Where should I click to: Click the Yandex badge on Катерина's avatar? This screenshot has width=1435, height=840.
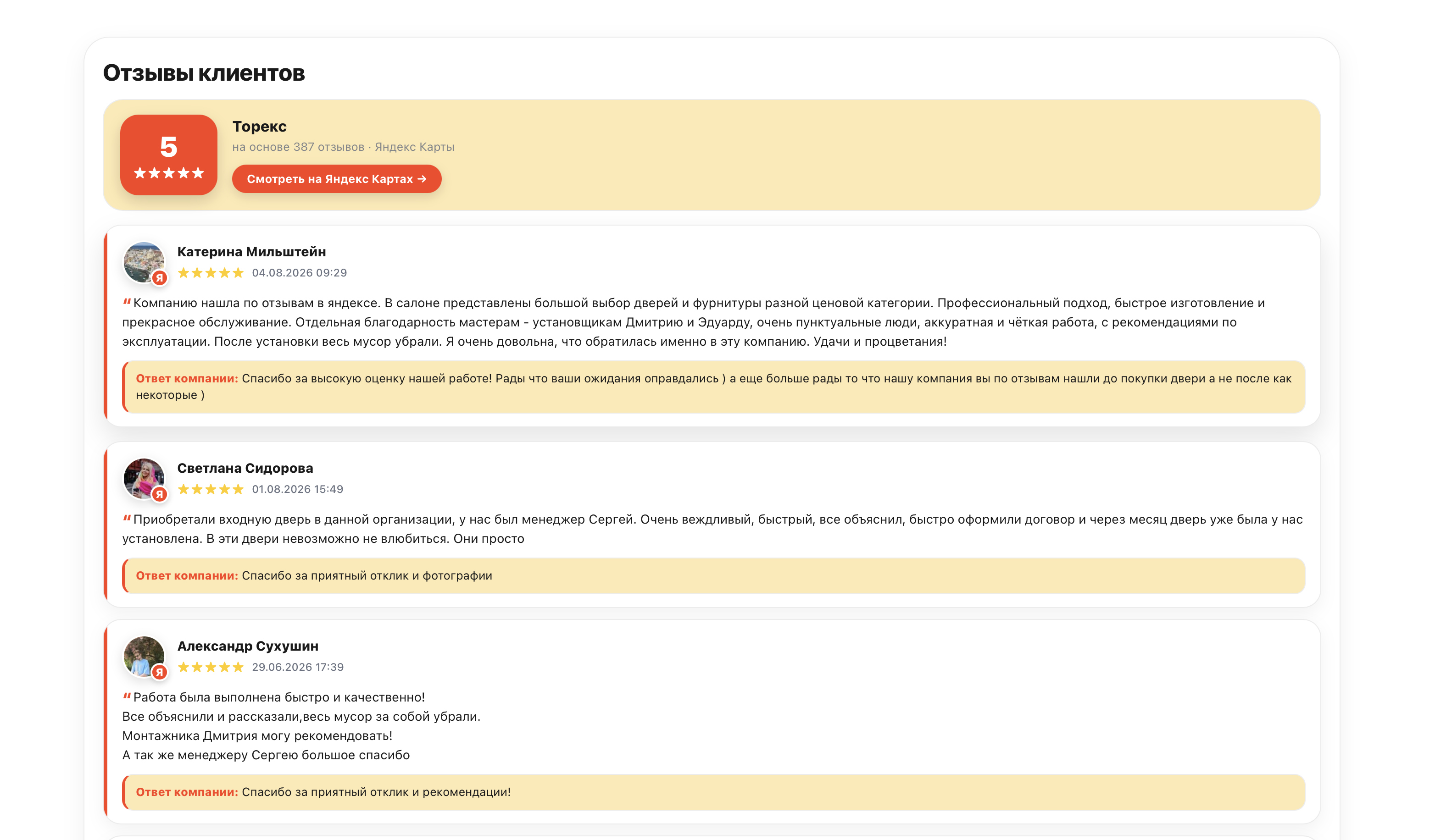tap(160, 278)
